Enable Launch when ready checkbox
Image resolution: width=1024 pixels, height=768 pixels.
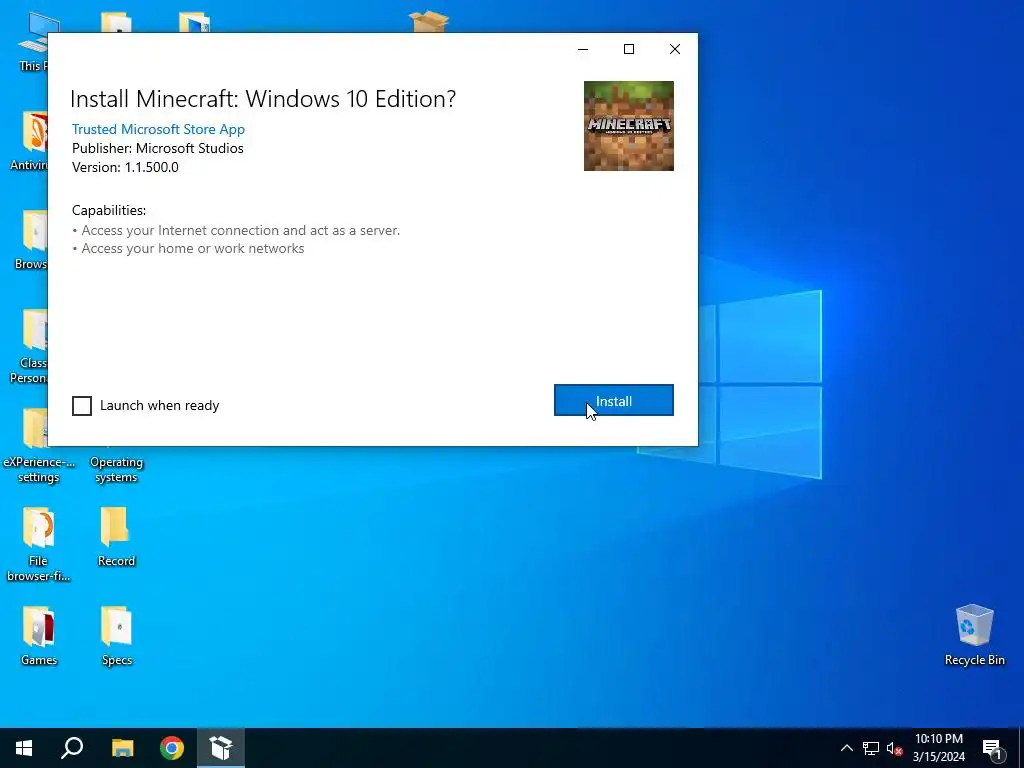[x=82, y=406]
